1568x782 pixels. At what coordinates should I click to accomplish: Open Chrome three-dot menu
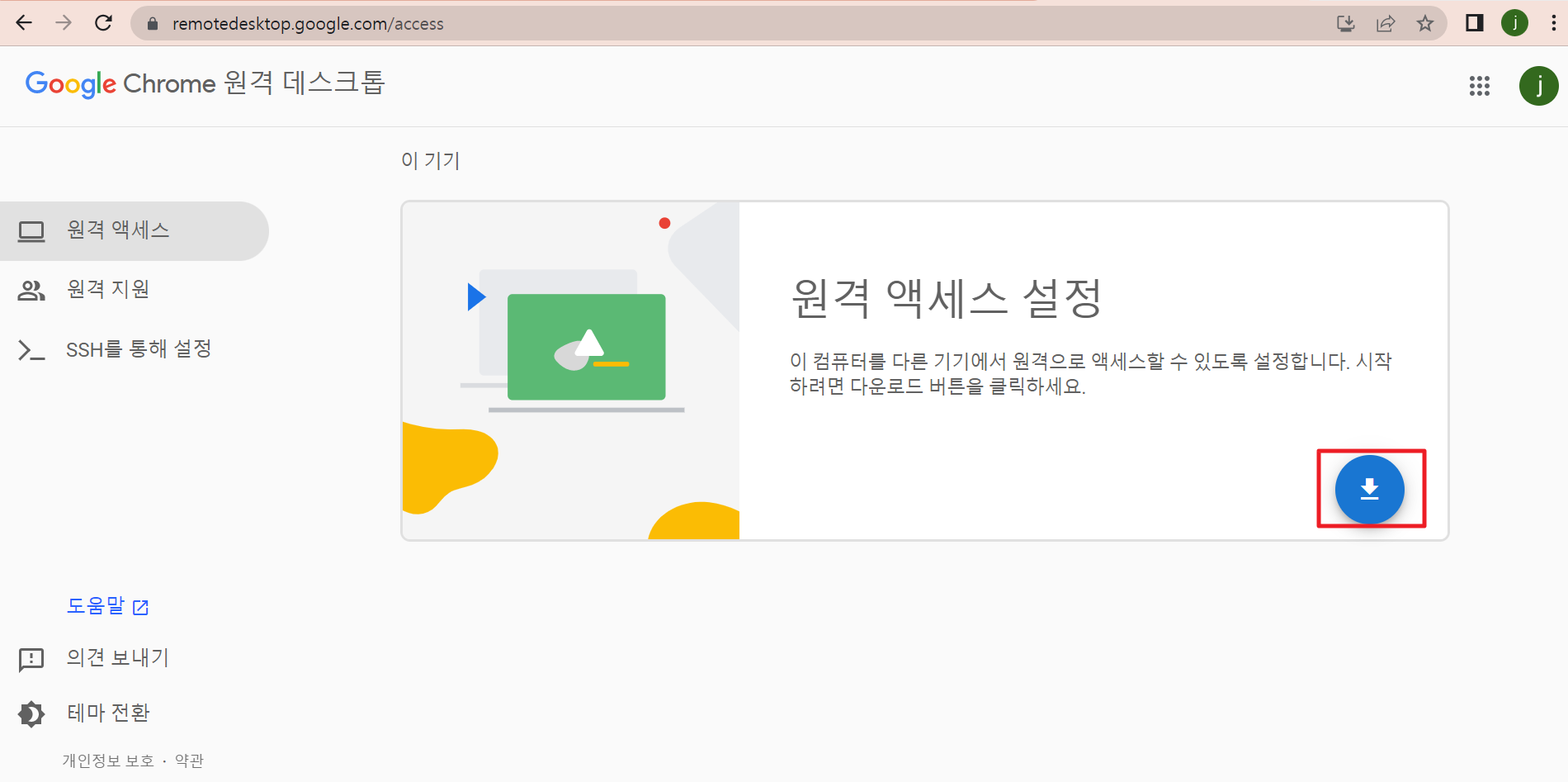tap(1553, 23)
